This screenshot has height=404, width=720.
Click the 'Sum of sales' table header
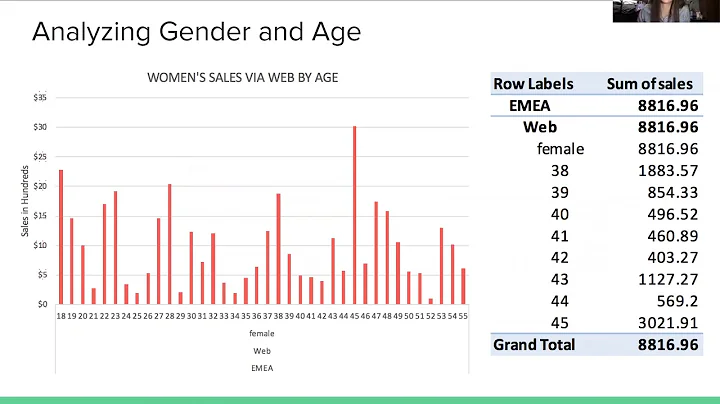click(649, 84)
